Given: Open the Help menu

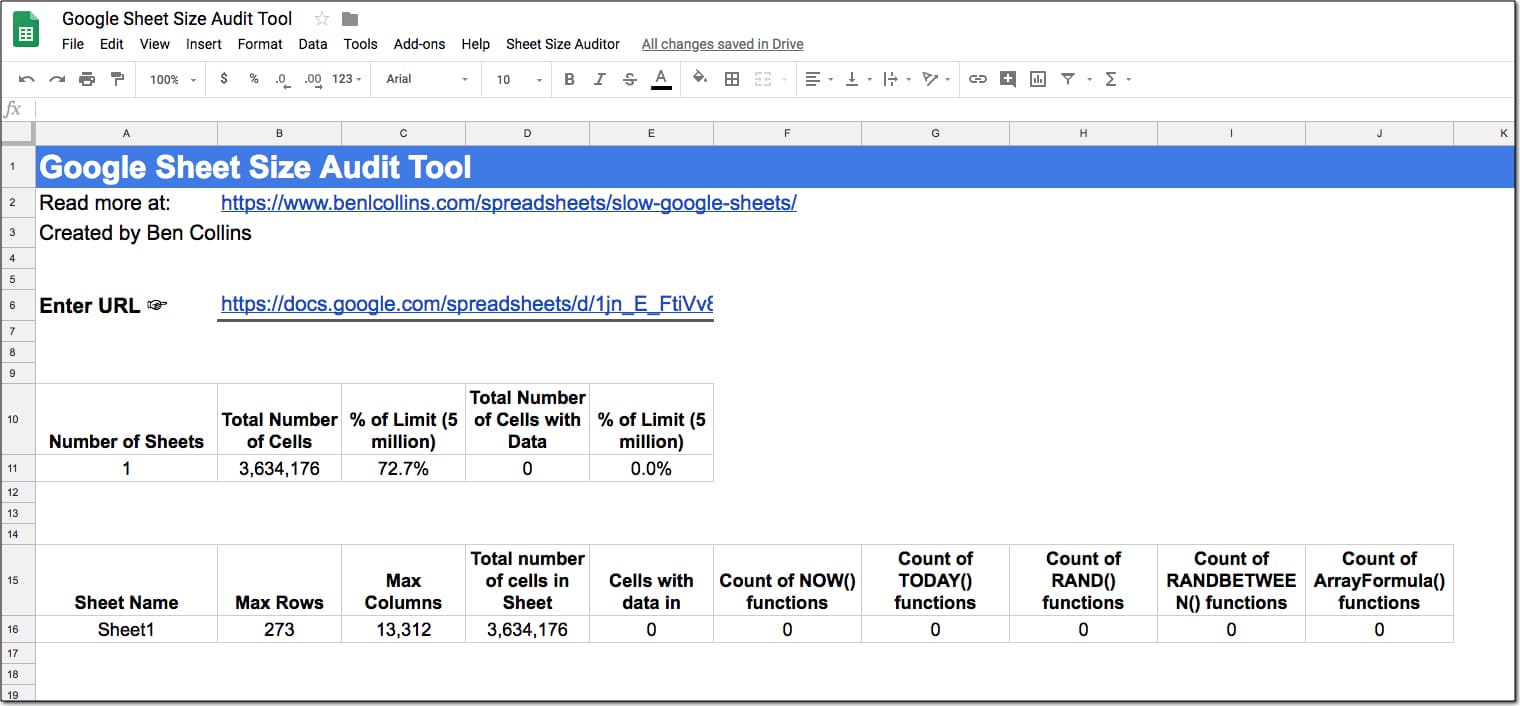Looking at the screenshot, I should click(x=476, y=44).
